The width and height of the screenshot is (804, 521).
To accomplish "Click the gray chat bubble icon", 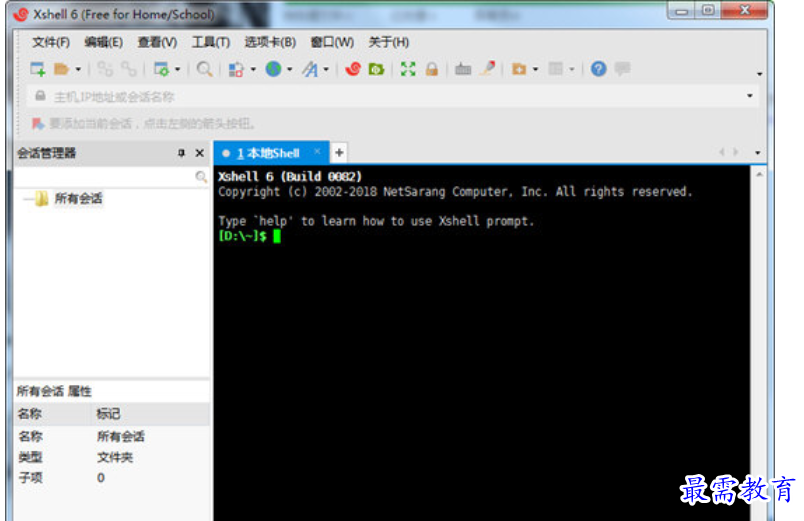I will pos(622,68).
